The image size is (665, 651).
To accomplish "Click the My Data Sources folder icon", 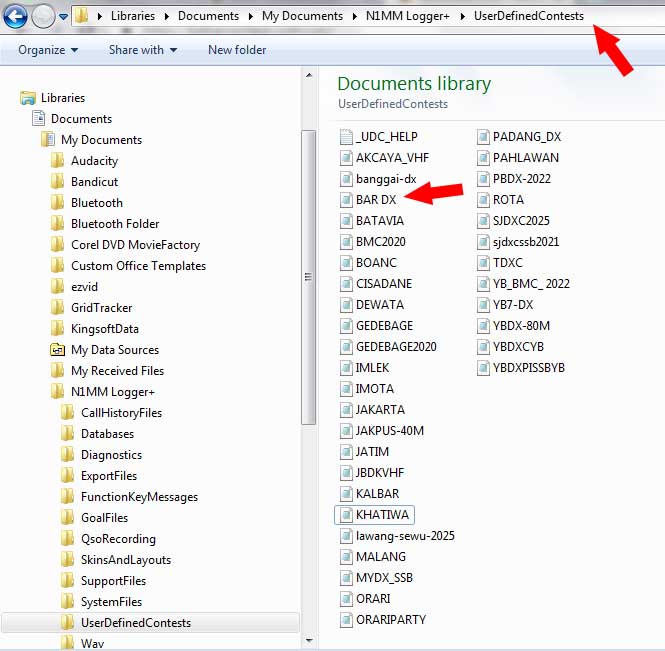I will pyautogui.click(x=58, y=350).
